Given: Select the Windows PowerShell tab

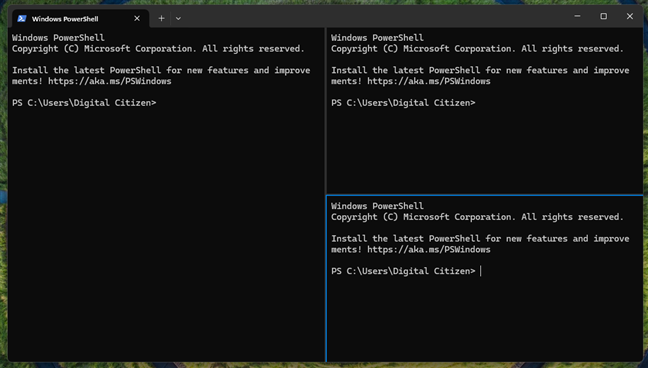Looking at the screenshot, I should (x=80, y=19).
